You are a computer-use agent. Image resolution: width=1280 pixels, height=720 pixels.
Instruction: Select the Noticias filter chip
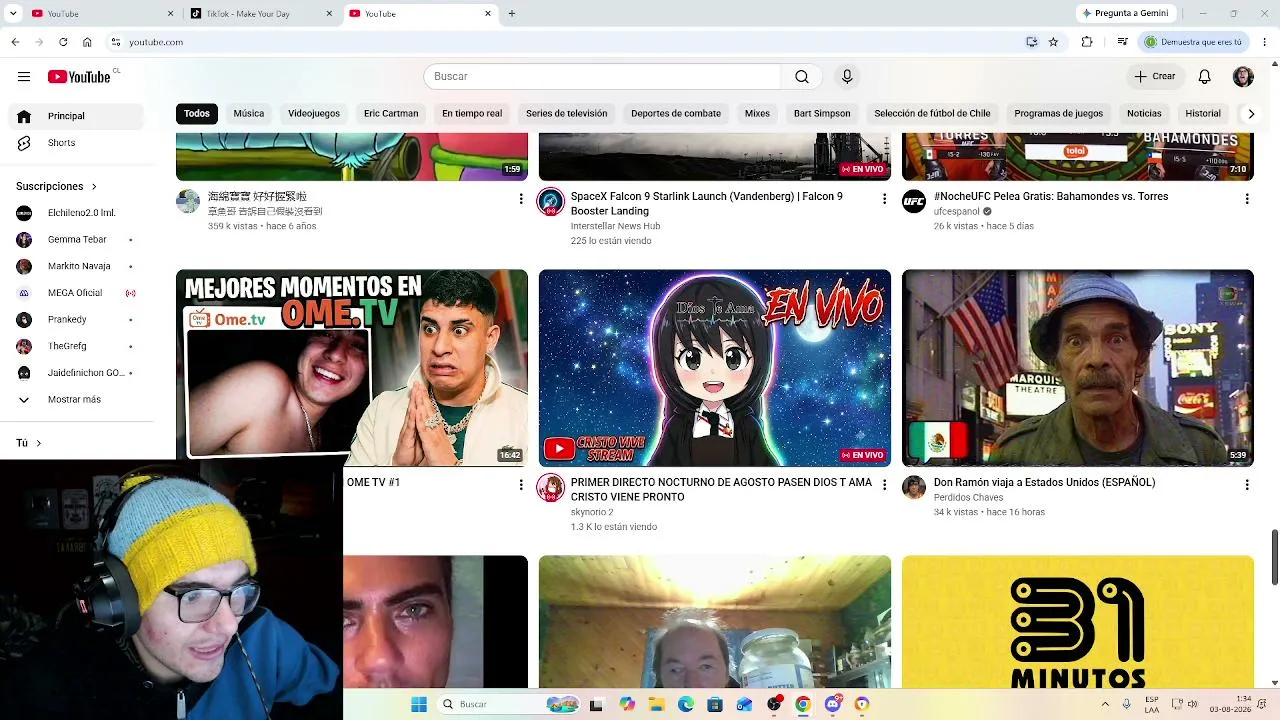coord(1144,114)
